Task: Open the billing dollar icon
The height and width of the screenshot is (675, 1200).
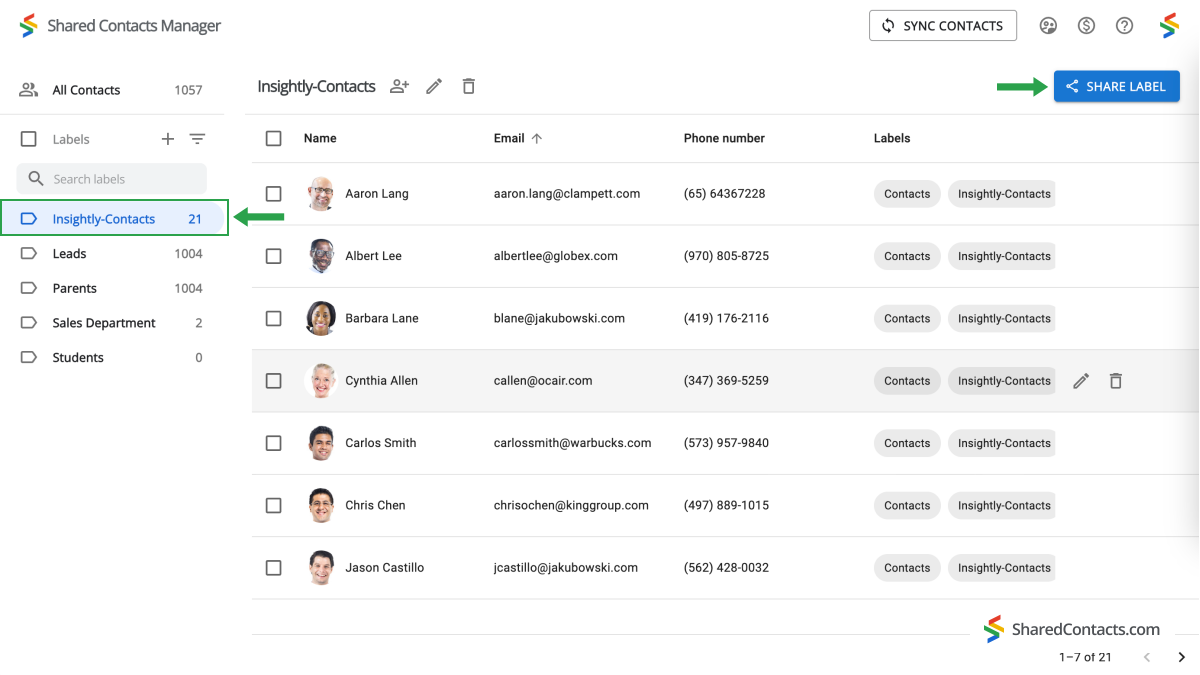Action: 1086,26
